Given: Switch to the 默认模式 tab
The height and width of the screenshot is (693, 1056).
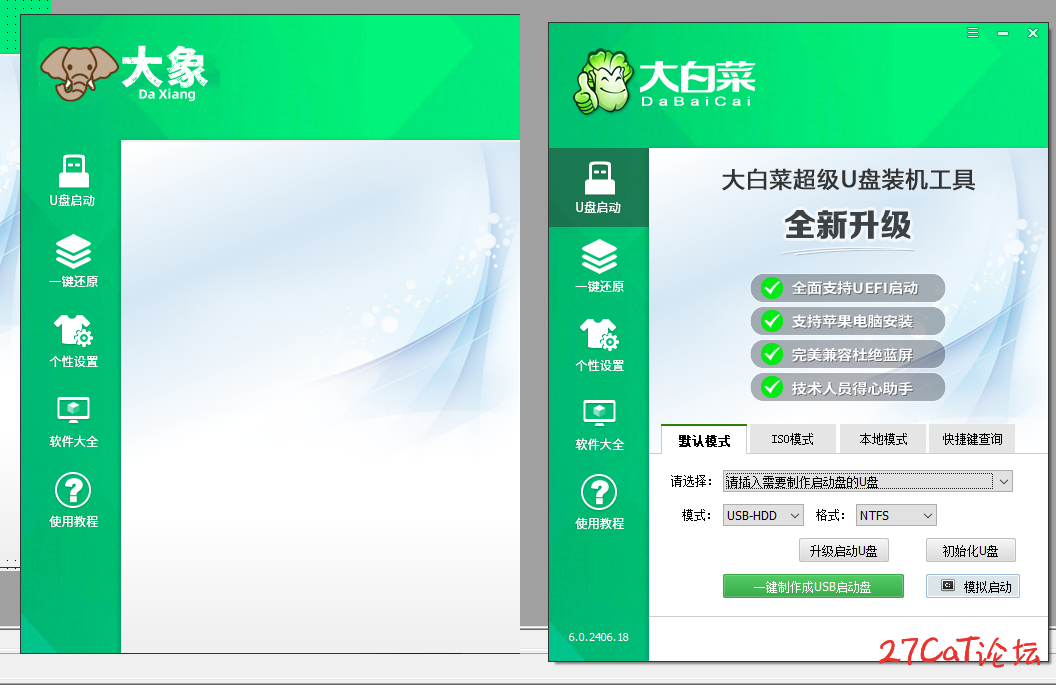Looking at the screenshot, I should pos(704,440).
